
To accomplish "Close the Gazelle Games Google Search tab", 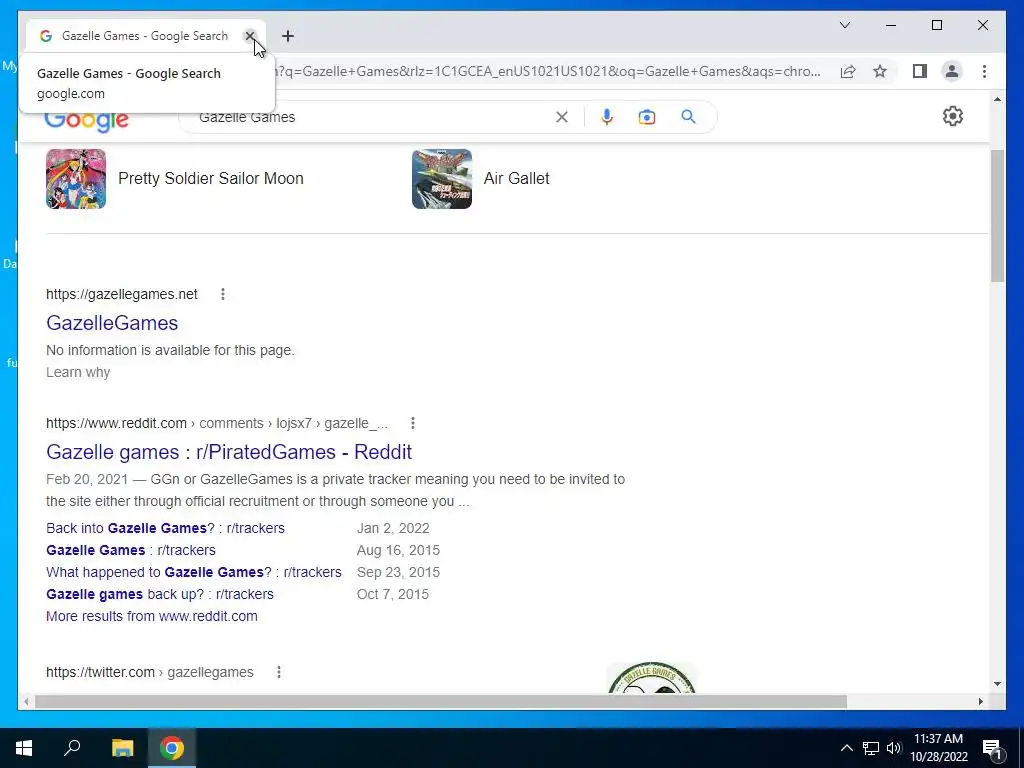I will point(249,36).
